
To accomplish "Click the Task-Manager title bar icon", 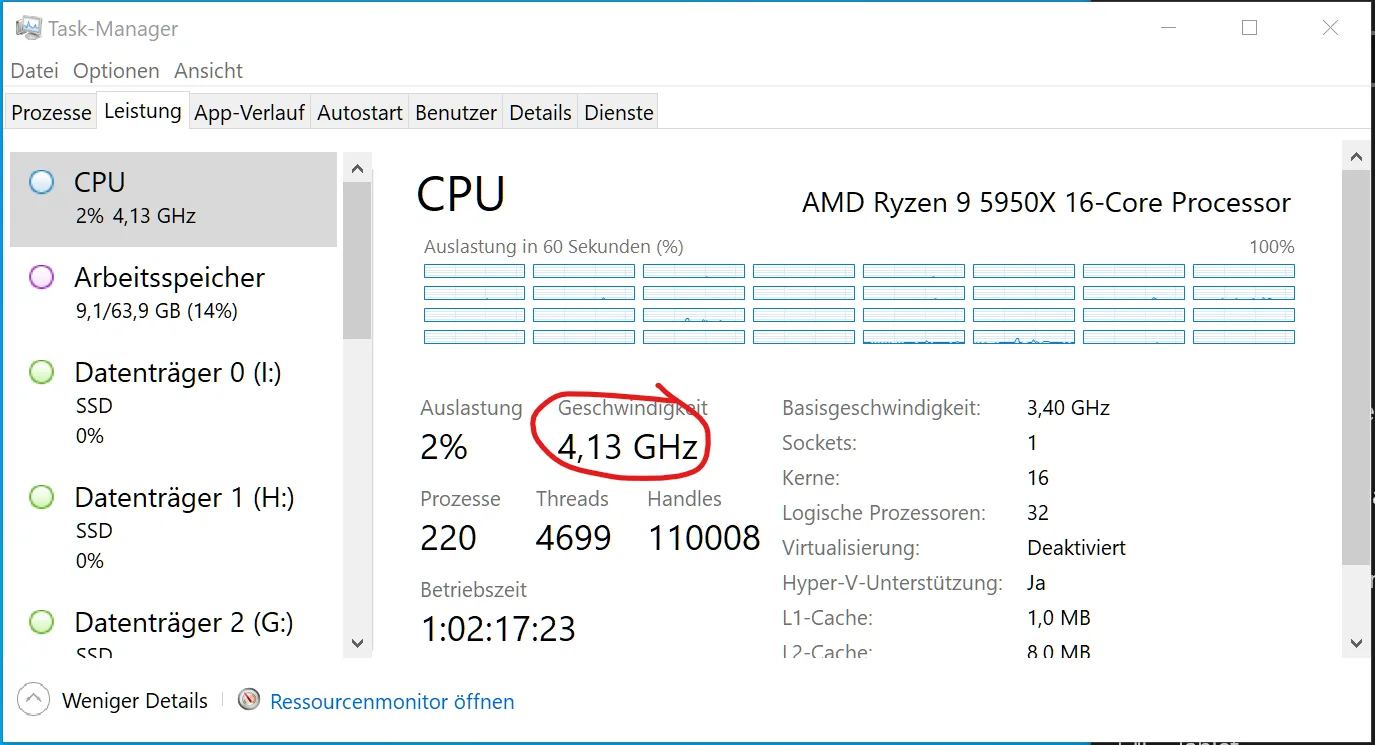I will point(28,28).
